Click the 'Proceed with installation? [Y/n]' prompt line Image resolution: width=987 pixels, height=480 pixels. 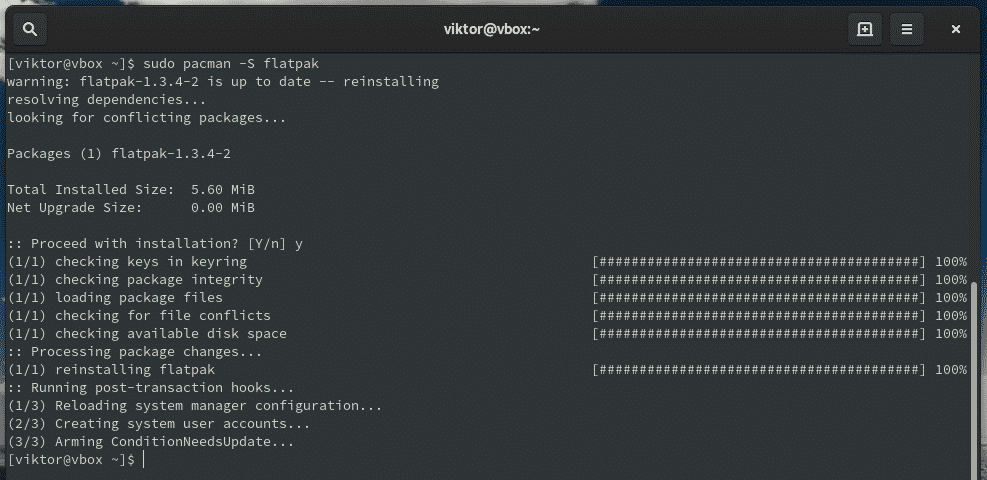(155, 243)
